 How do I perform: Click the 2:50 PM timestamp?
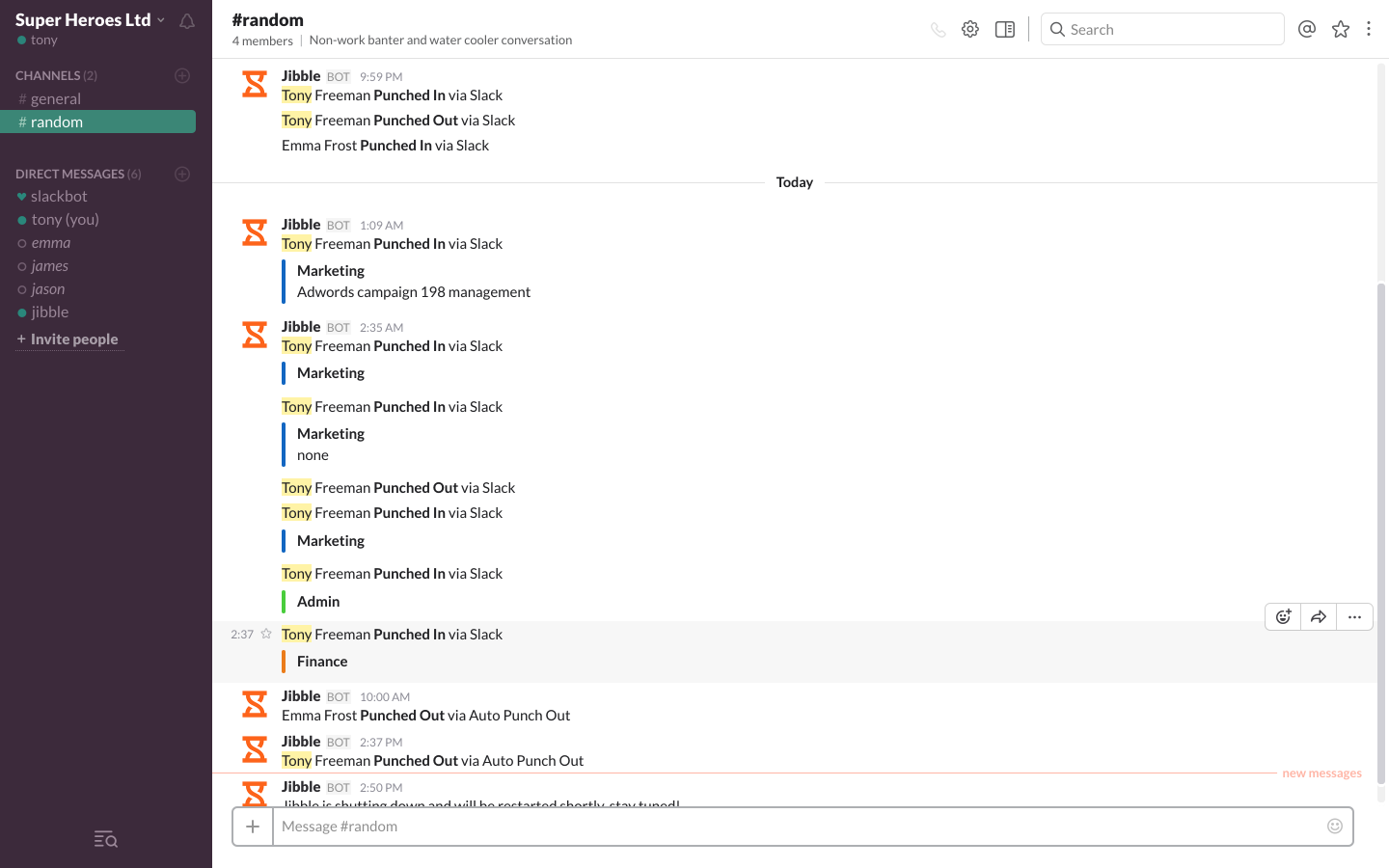[381, 788]
